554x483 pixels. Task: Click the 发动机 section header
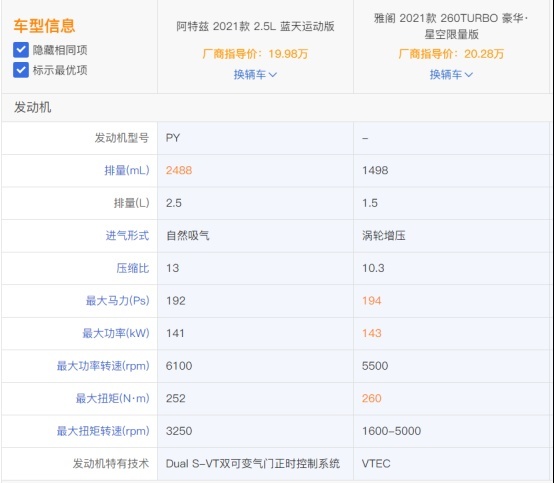33,107
